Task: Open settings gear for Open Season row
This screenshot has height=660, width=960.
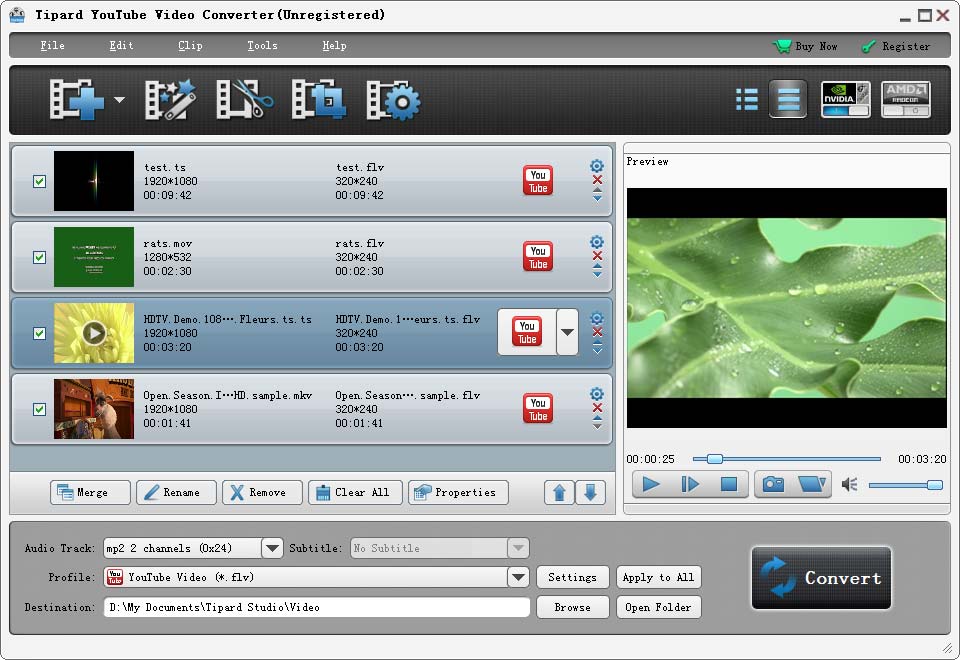Action: tap(597, 394)
